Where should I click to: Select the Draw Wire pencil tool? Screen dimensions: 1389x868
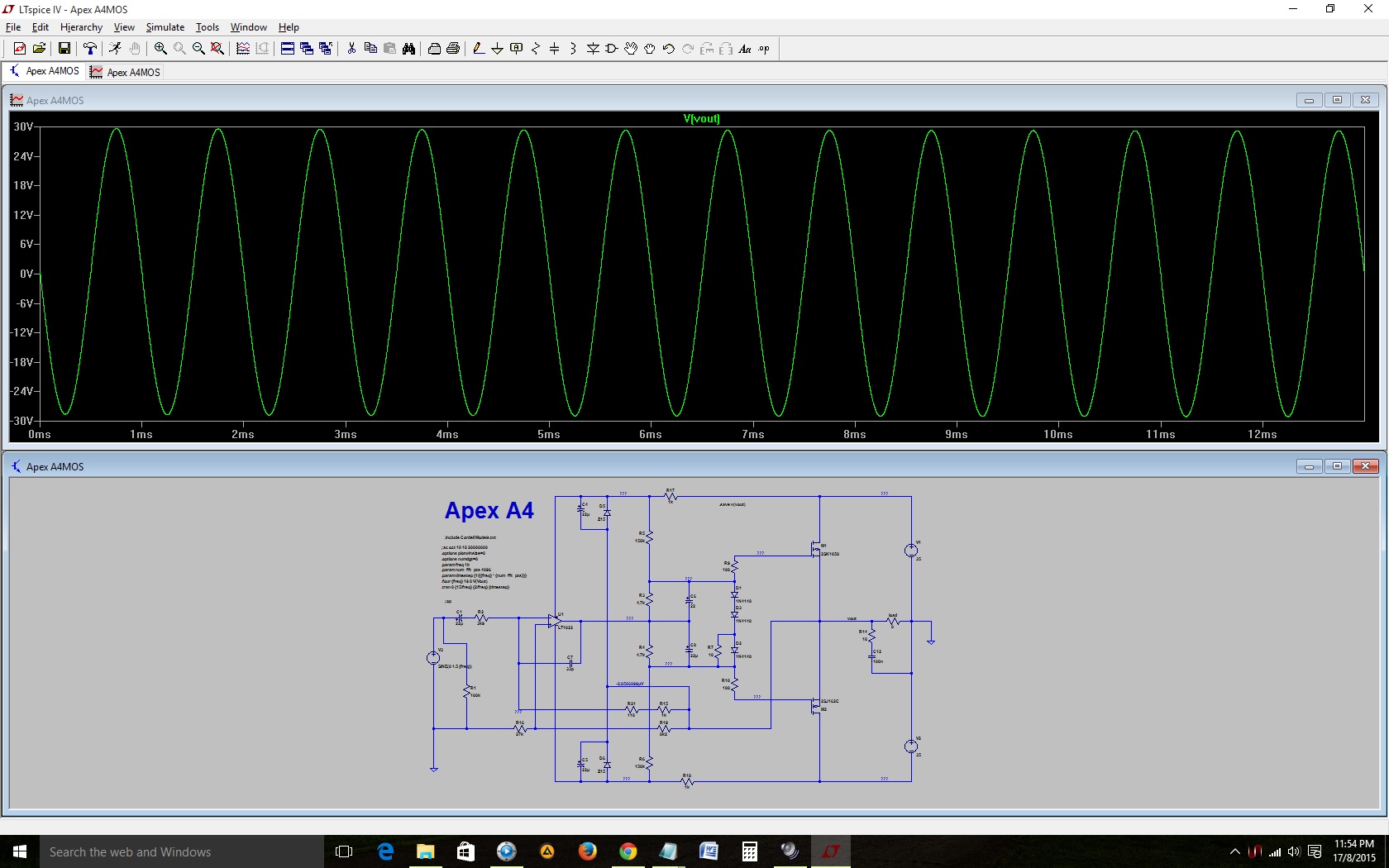tap(478, 49)
